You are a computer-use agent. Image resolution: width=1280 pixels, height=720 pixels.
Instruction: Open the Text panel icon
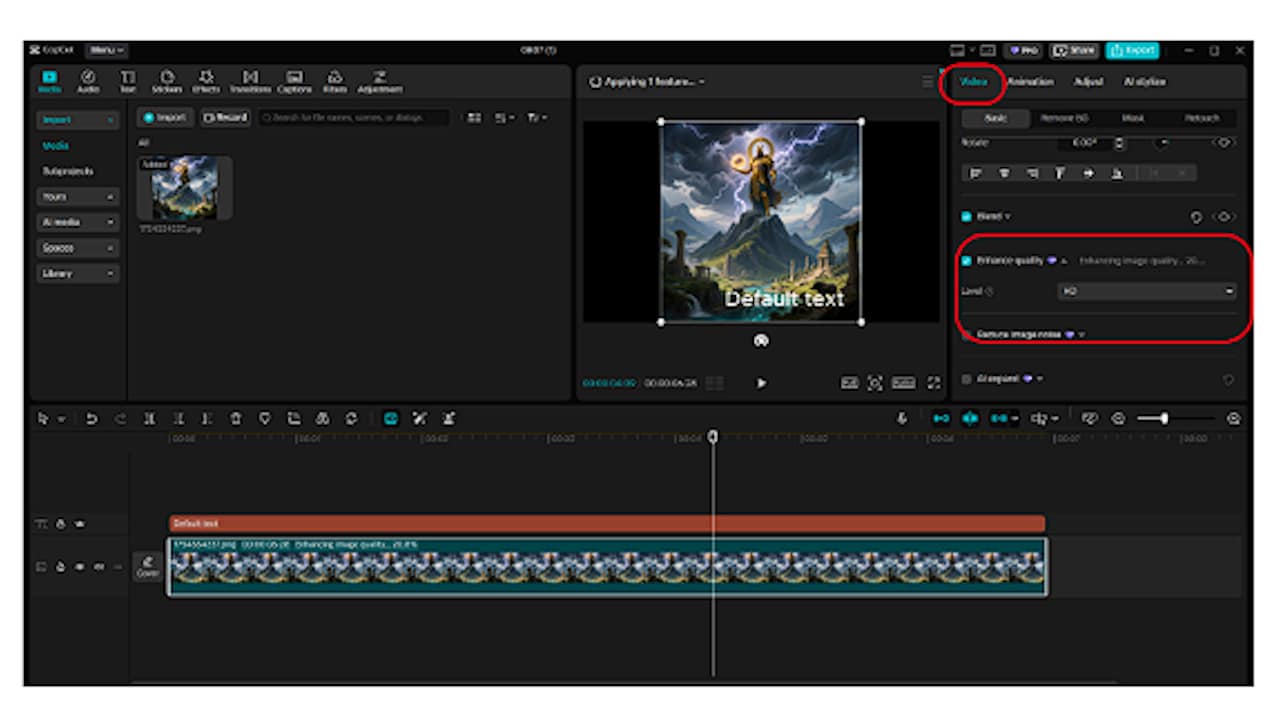pos(128,81)
